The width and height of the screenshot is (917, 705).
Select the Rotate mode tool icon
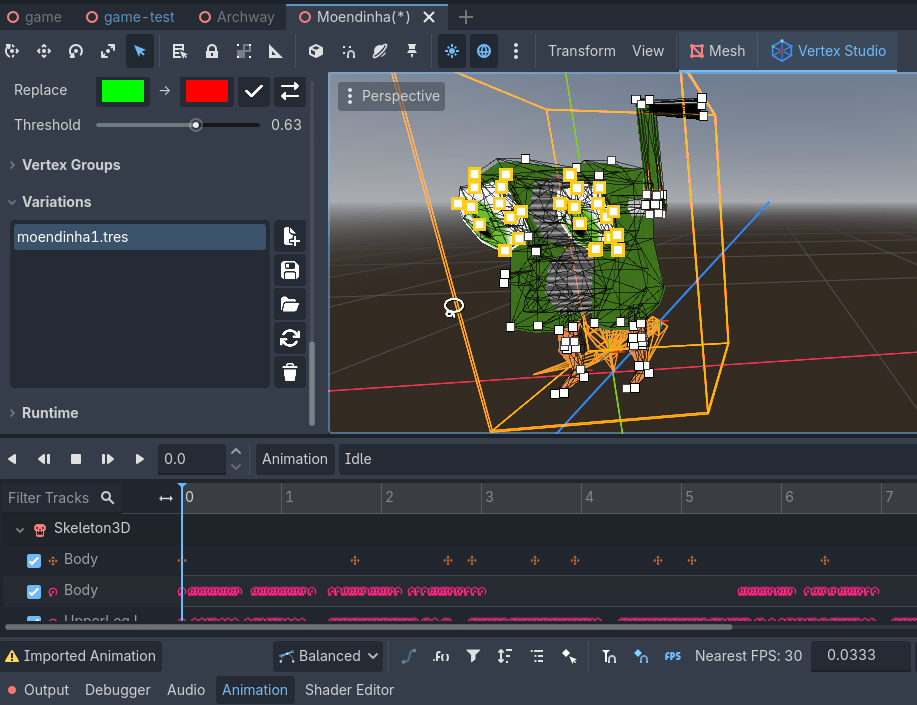click(x=76, y=51)
